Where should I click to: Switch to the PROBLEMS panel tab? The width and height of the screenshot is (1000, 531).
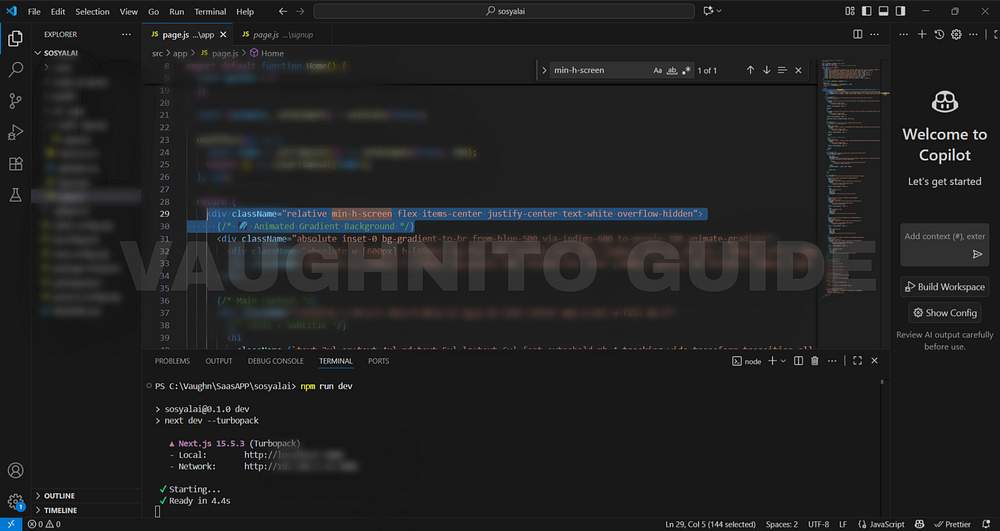172,361
